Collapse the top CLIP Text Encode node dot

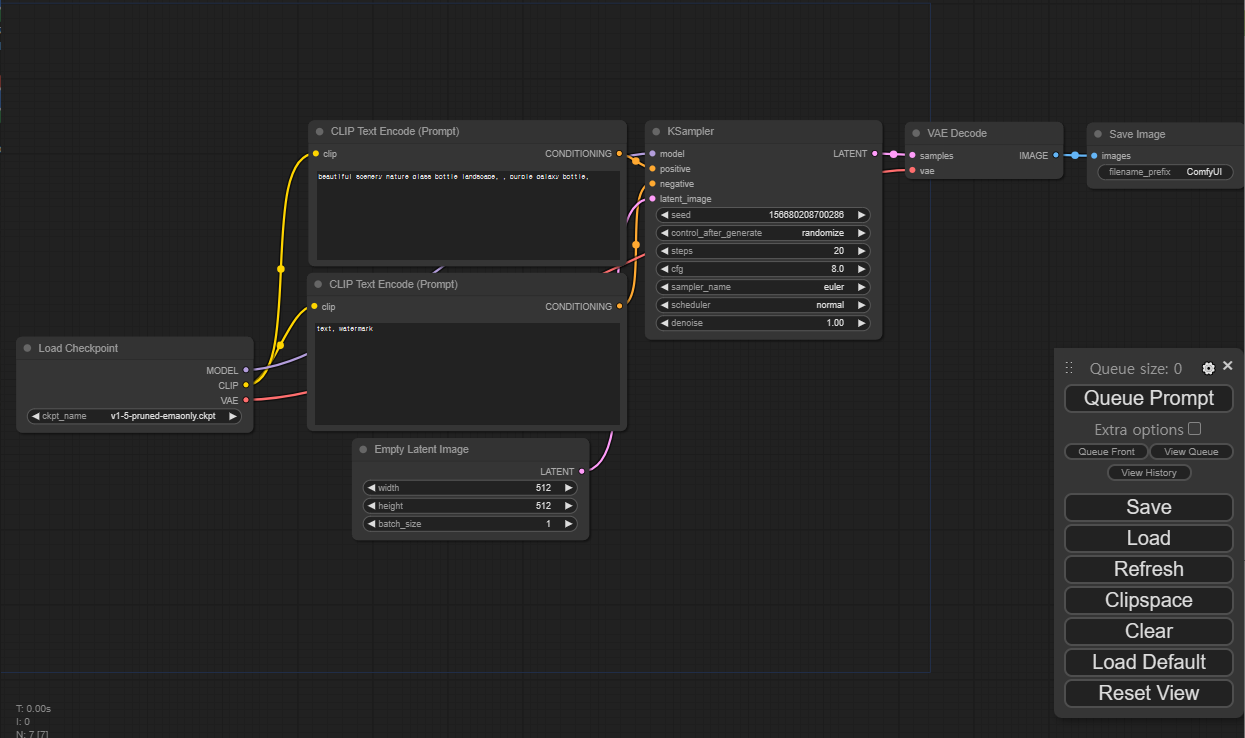[x=319, y=132]
